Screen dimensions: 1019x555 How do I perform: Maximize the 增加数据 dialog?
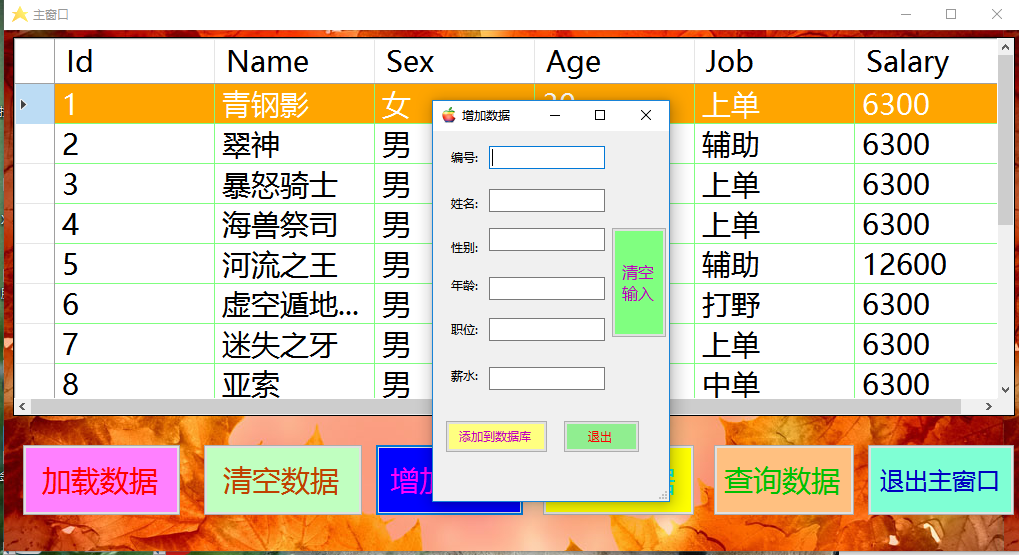600,115
